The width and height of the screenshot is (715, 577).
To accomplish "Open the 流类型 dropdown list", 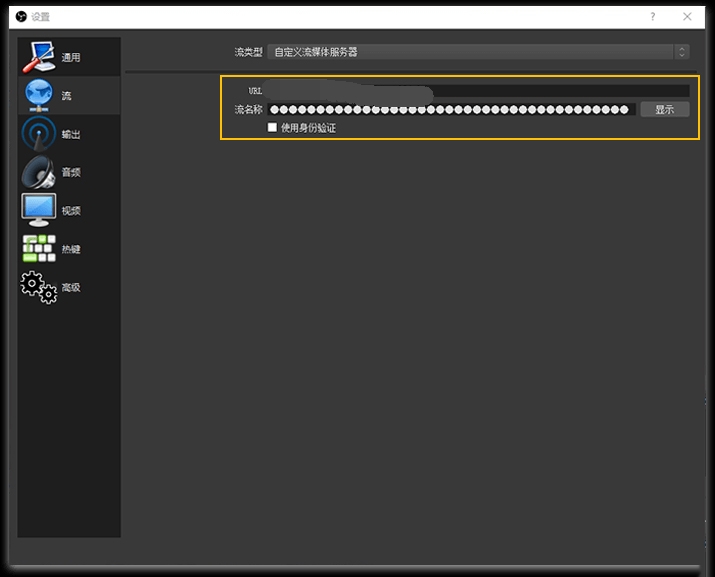I will pyautogui.click(x=478, y=52).
